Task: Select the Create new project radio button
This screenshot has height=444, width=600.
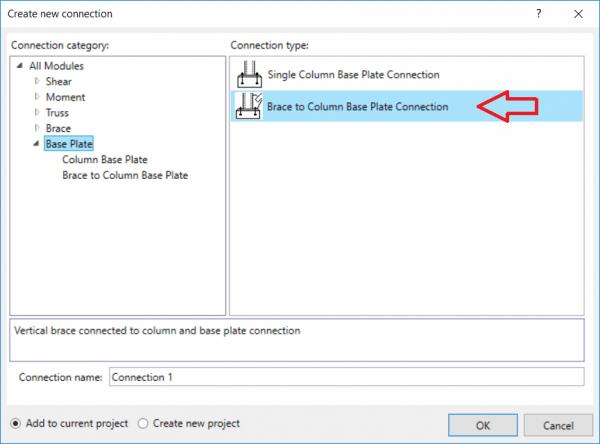Action: click(x=143, y=423)
